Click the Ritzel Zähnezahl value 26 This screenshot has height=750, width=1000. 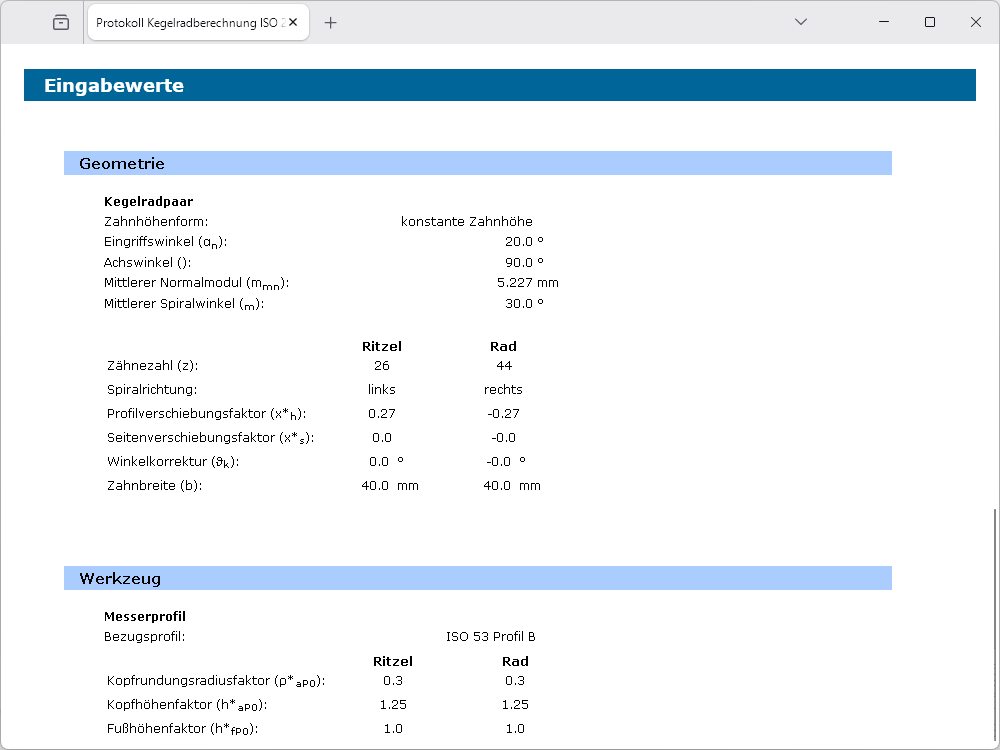pos(381,366)
